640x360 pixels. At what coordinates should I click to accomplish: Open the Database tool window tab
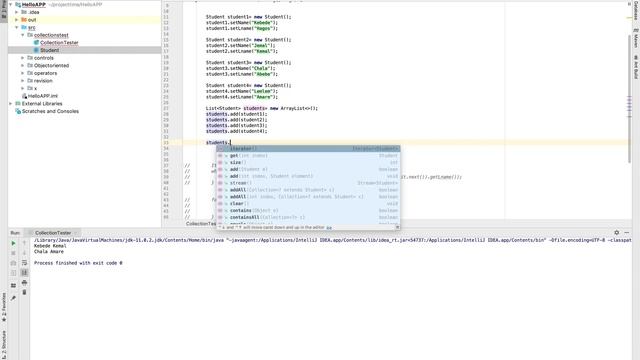[x=636, y=10]
